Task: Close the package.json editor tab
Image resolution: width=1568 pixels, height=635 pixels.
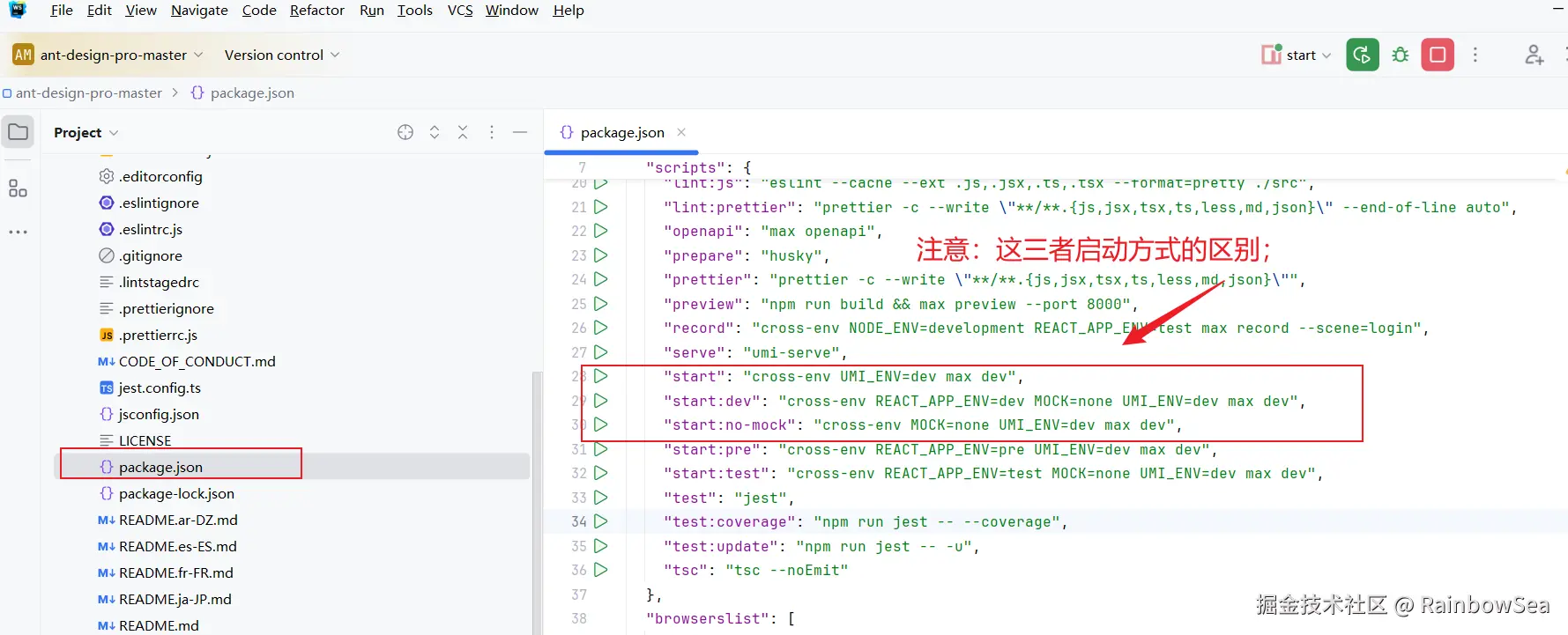Action: click(681, 132)
